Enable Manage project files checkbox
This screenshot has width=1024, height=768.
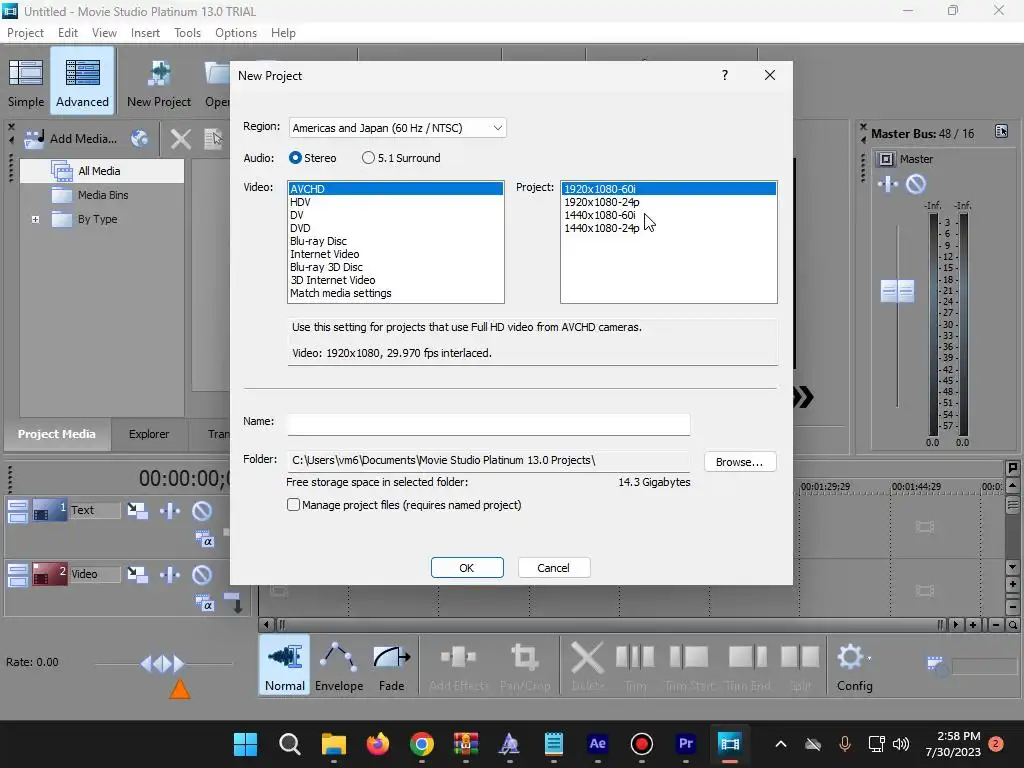coord(294,505)
